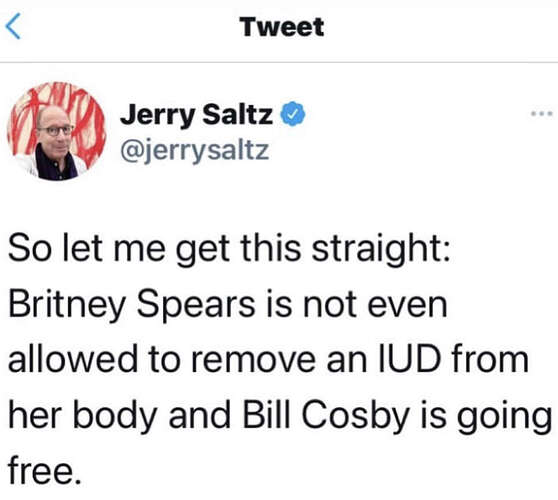
Task: Click the final word 'free.' in tweet
Action: (44, 470)
